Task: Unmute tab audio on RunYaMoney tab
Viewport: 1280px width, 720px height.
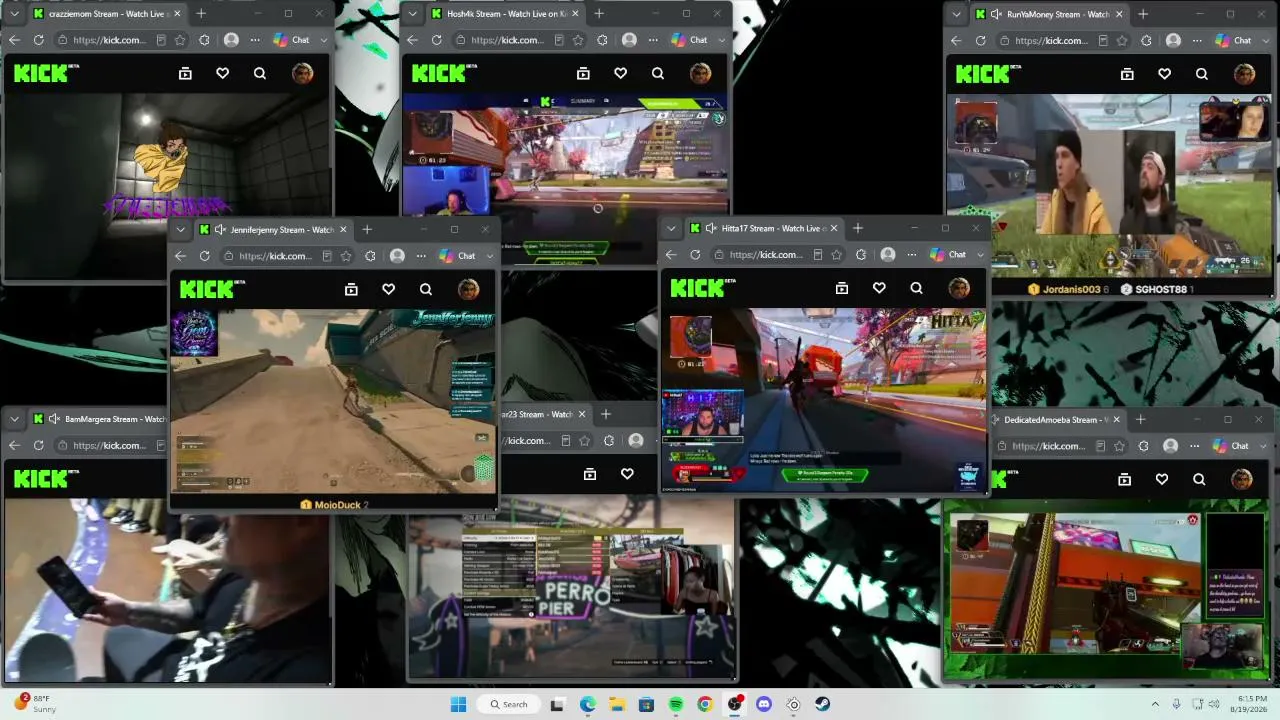Action: 996,14
